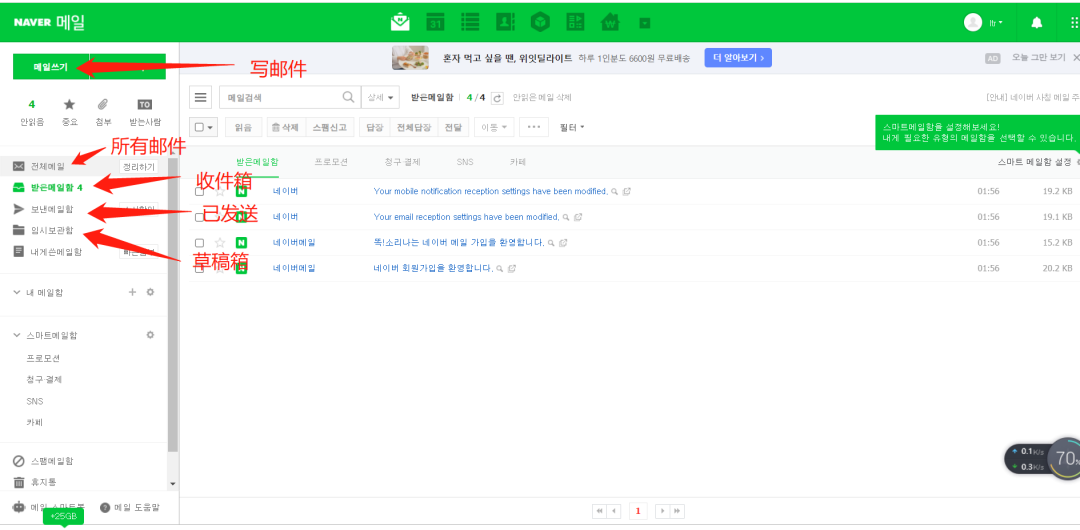Screen dimensions: 1080x530
Task: Click the 답장 reply button
Action: 374,127
